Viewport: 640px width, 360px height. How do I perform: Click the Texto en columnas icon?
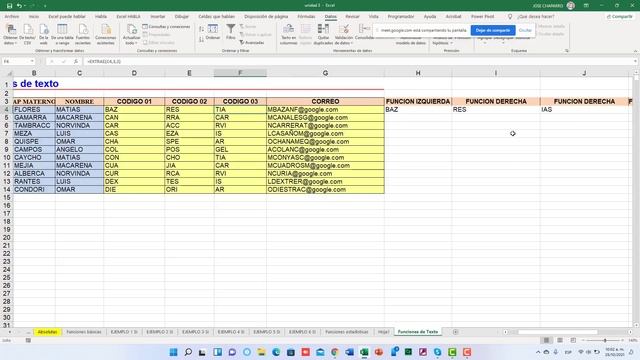289,33
